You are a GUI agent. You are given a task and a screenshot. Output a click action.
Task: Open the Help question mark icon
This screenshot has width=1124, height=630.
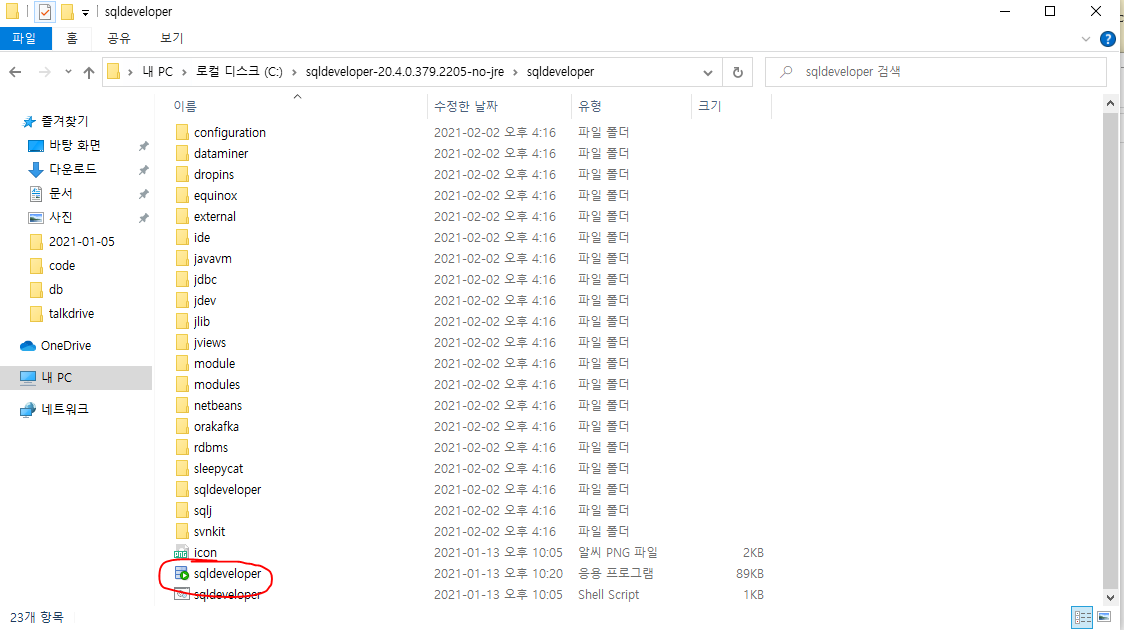1108,39
